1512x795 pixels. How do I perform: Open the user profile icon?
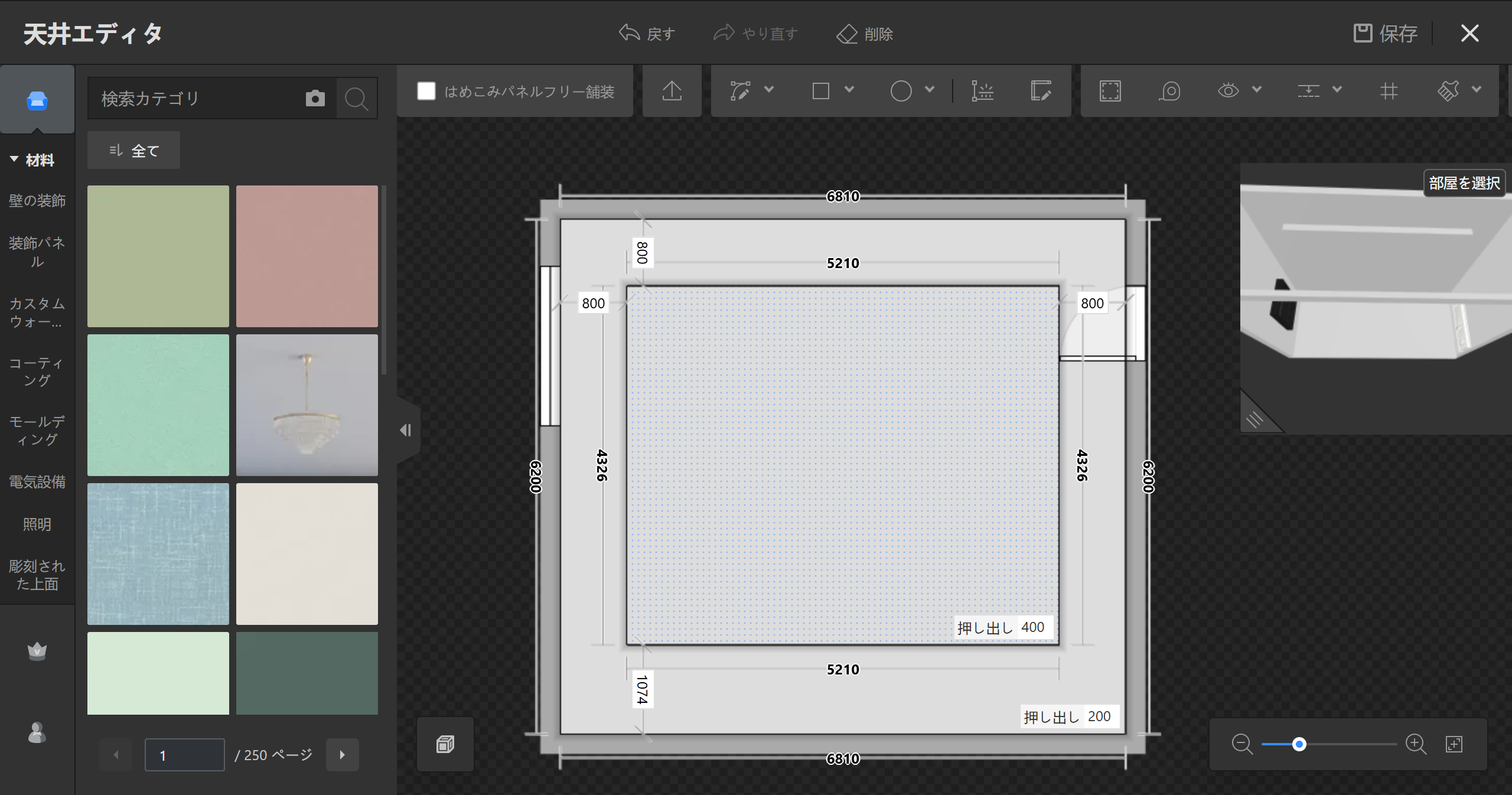point(37,732)
